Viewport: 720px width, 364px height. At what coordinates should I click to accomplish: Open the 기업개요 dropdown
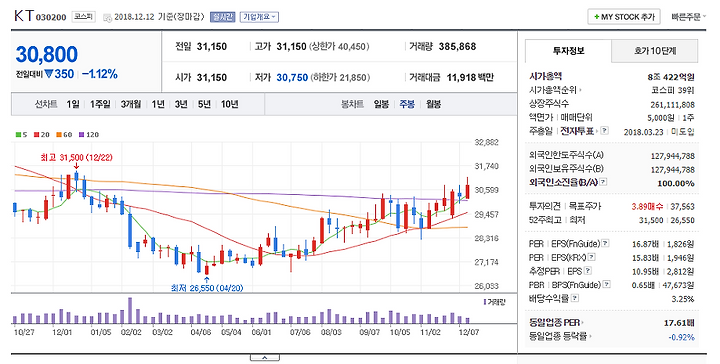click(259, 17)
